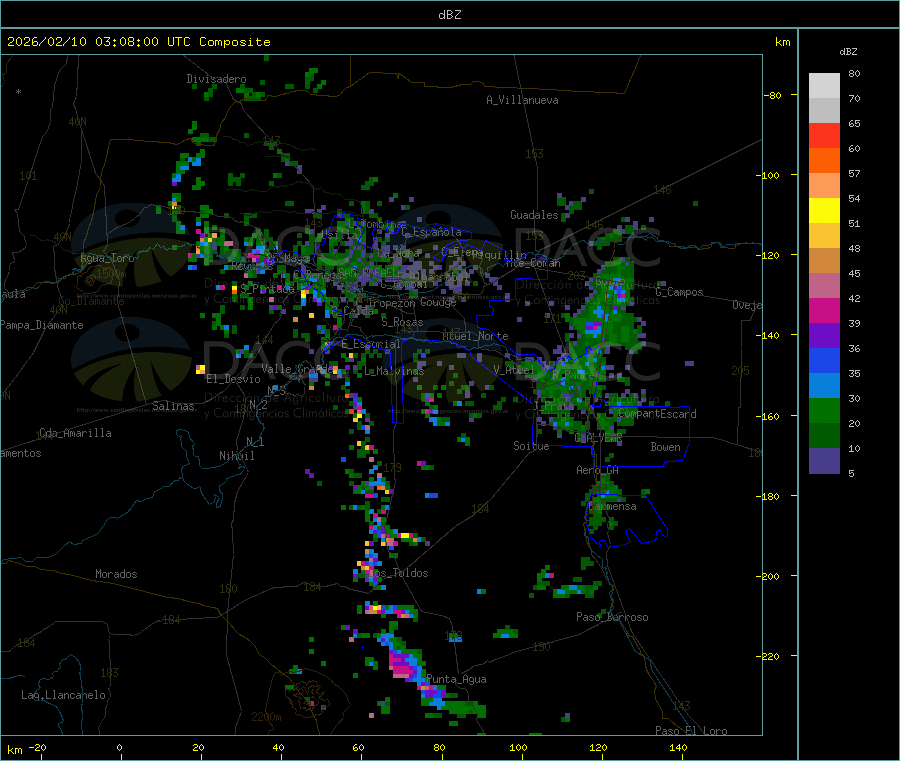Click the Paso_Barroso label

612,617
